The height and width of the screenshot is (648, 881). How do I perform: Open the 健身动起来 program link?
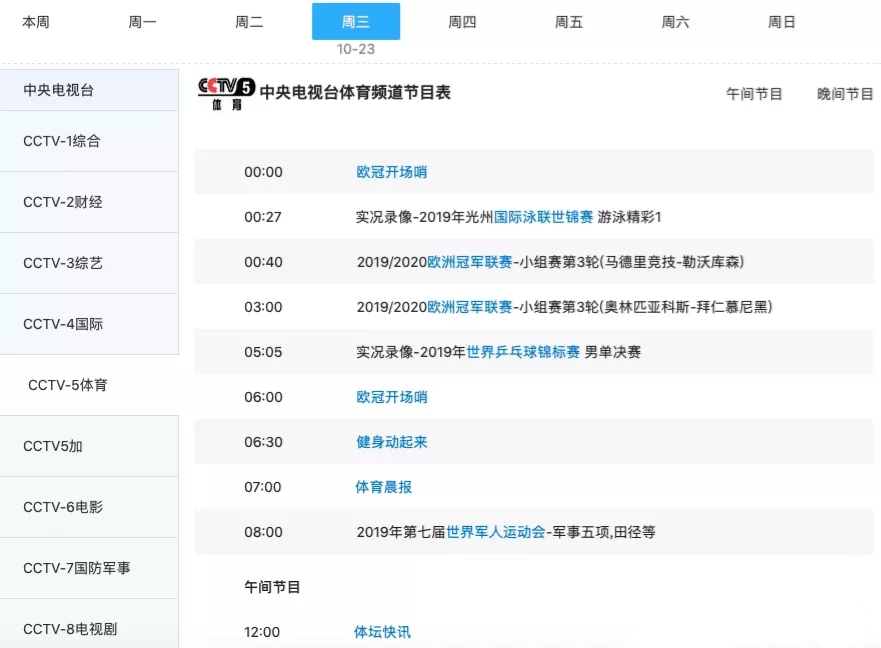(x=392, y=442)
